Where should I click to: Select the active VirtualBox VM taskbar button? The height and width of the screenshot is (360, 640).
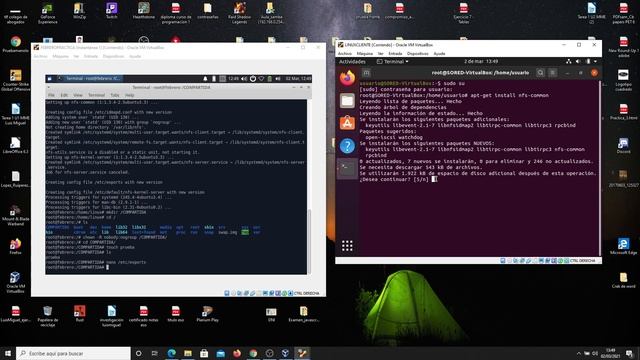pos(302,353)
